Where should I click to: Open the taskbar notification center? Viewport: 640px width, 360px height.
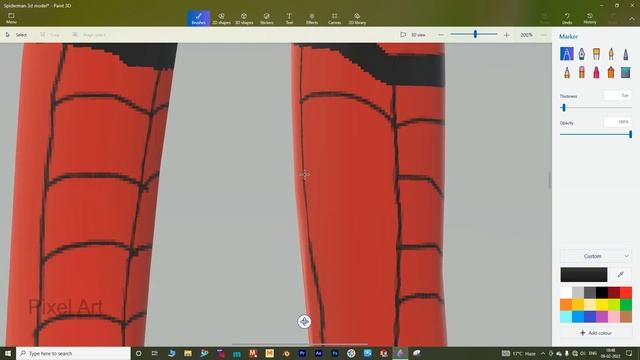pos(629,353)
